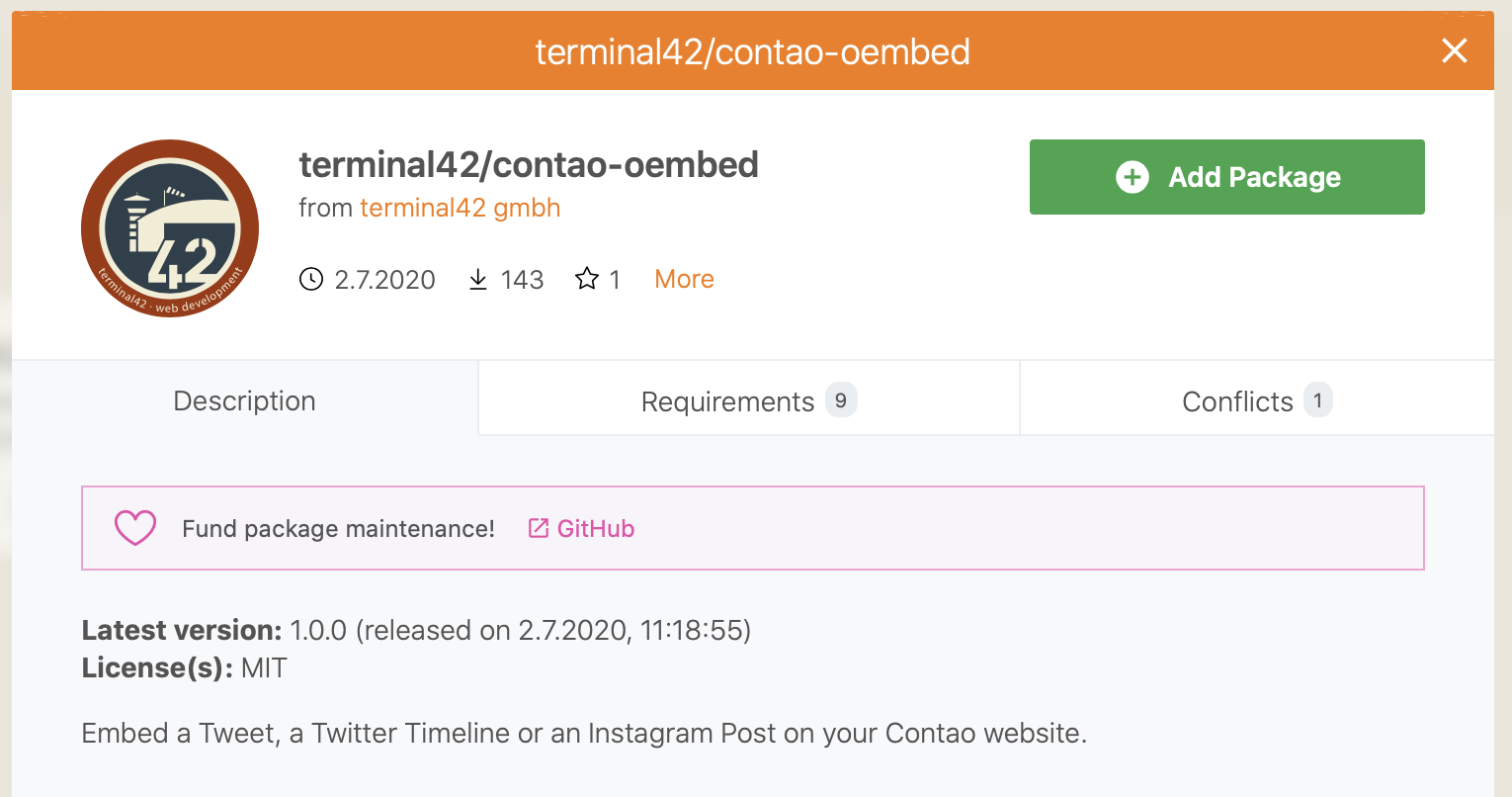The image size is (1512, 797).
Task: Click the Conflicts count badge 1
Action: pos(1318,400)
